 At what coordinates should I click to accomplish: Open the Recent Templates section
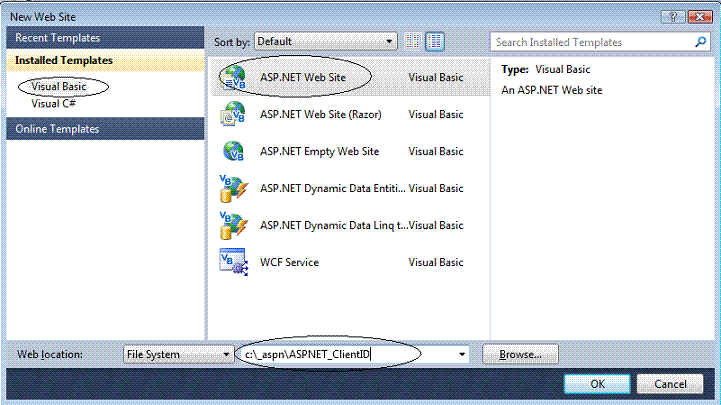click(x=105, y=38)
